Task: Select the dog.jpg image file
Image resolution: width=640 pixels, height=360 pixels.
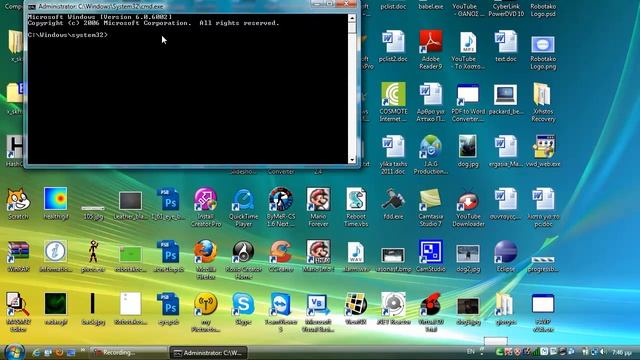Action: coord(468,151)
